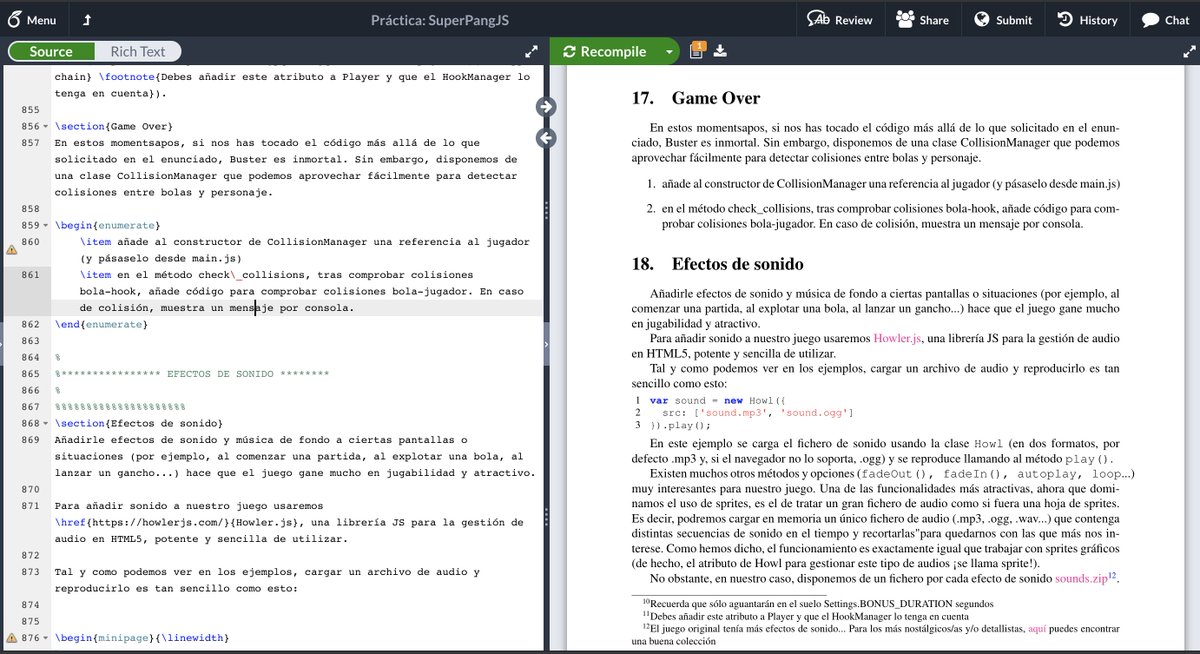The height and width of the screenshot is (654, 1200).
Task: Fold the minipage block at line 876
Action: tap(45, 638)
